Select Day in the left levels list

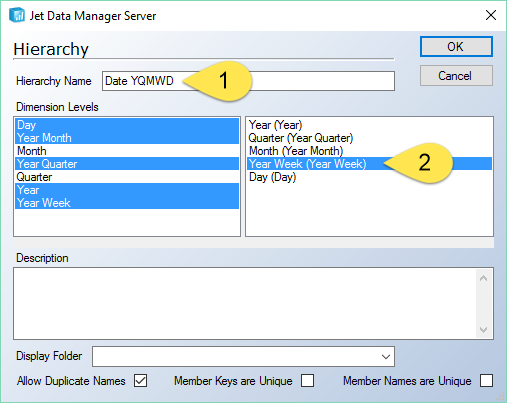pos(127,125)
